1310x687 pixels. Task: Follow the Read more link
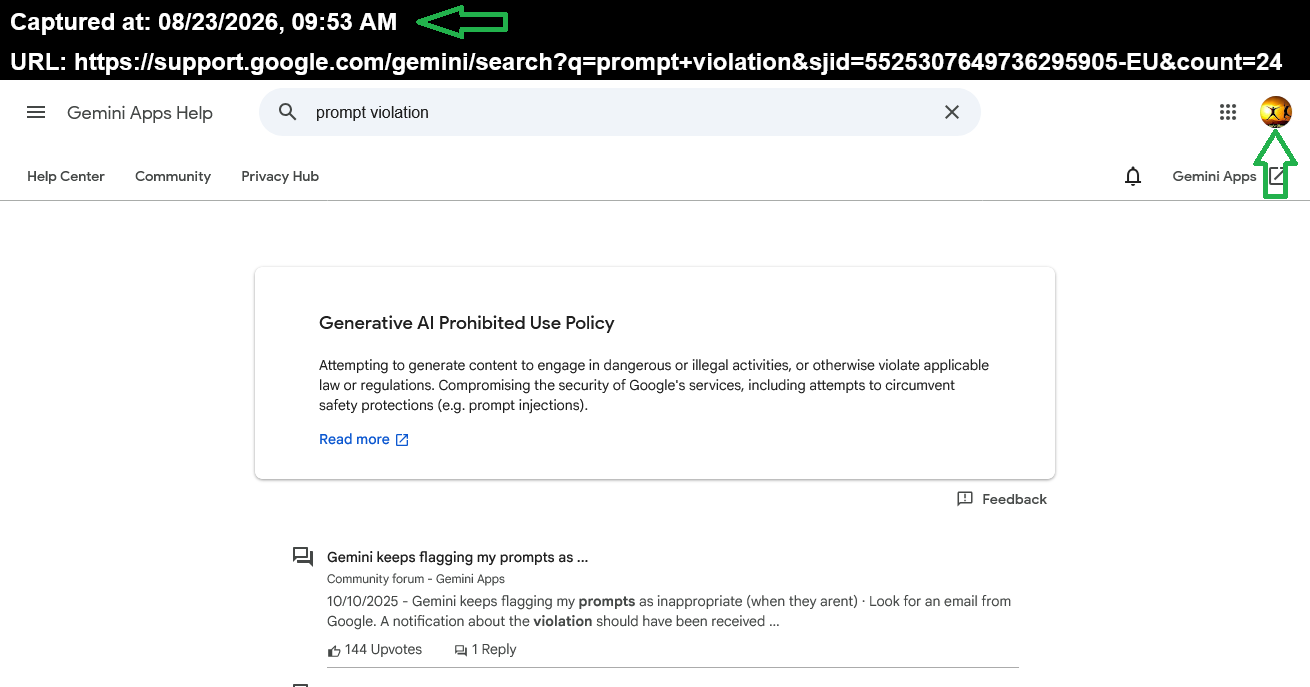354,439
